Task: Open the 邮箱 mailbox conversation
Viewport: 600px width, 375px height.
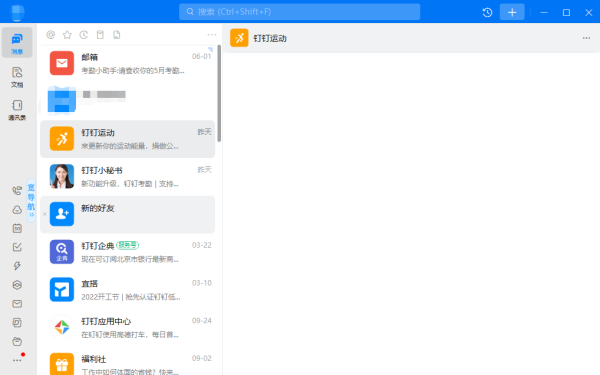Action: point(127,64)
